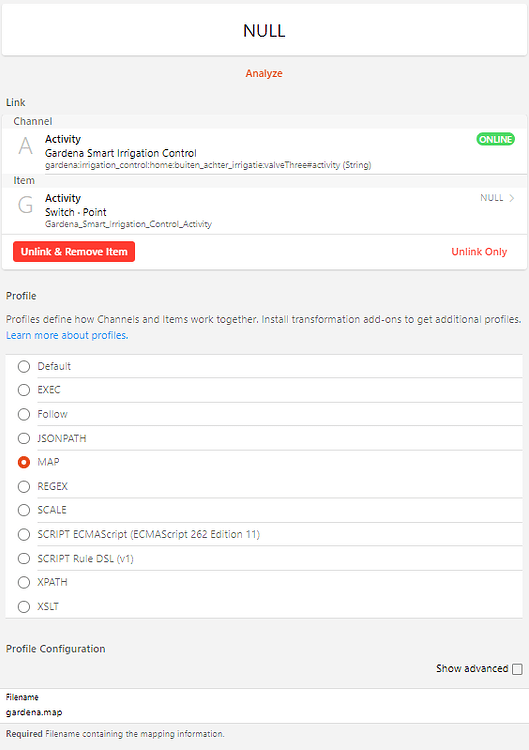Select the Default profile radio button
529x750 pixels.
24,366
